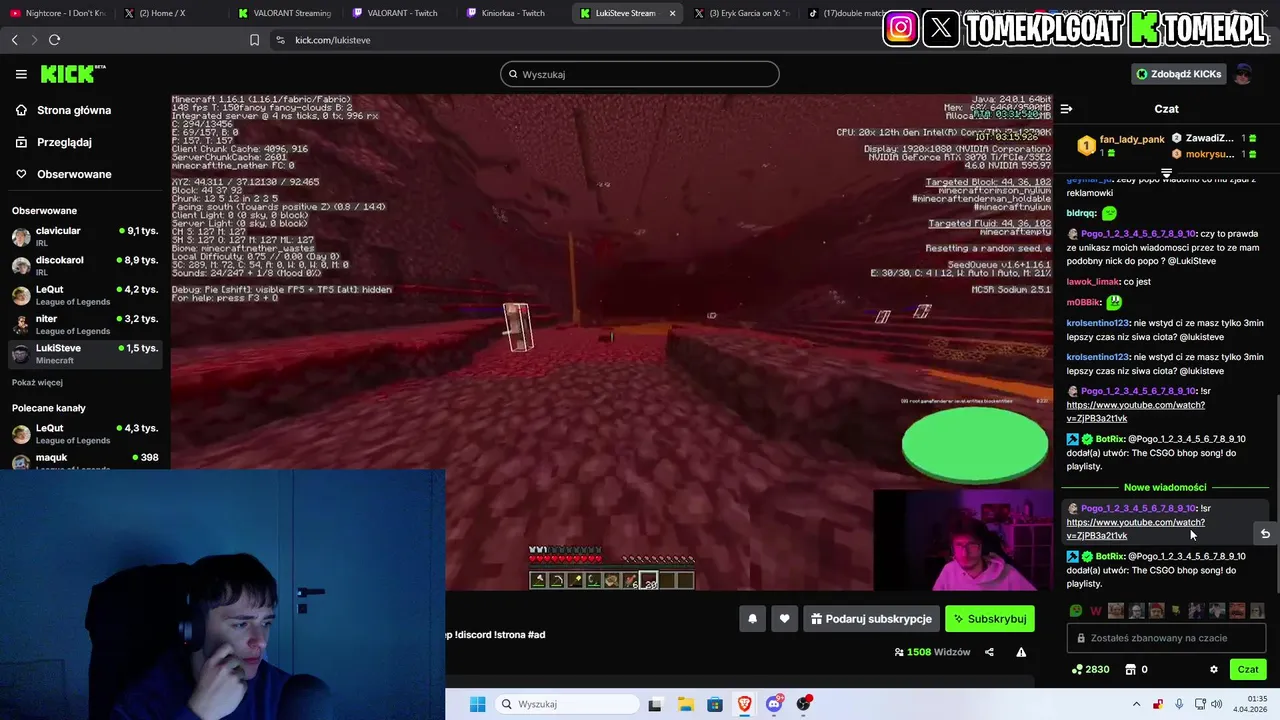Select green blob emote in chat bar
The height and width of the screenshot is (720, 1280).
coord(1076,610)
